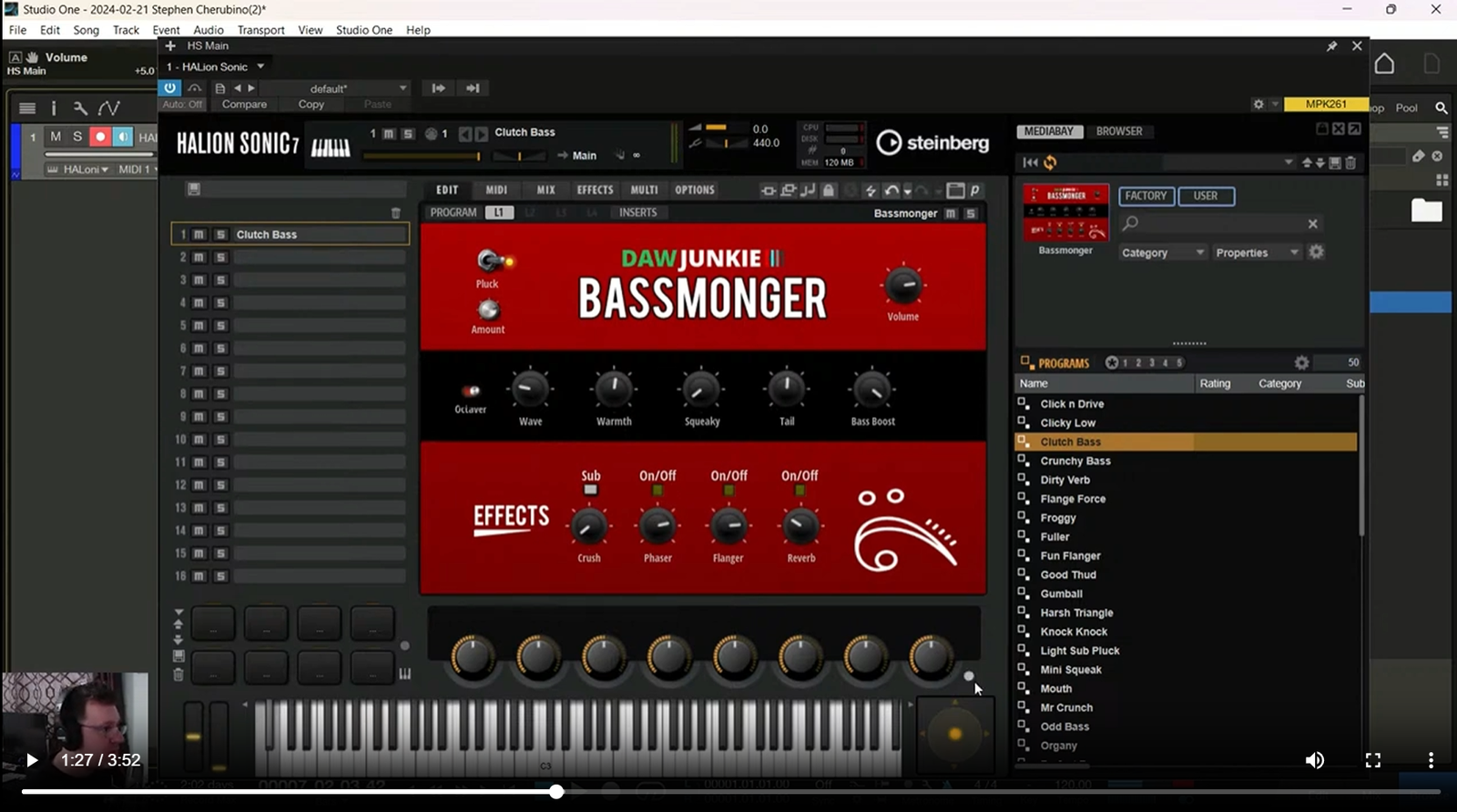Open the 1 - HALion Sonic instrument dropdown
The width and height of the screenshot is (1457, 812).
(x=215, y=66)
